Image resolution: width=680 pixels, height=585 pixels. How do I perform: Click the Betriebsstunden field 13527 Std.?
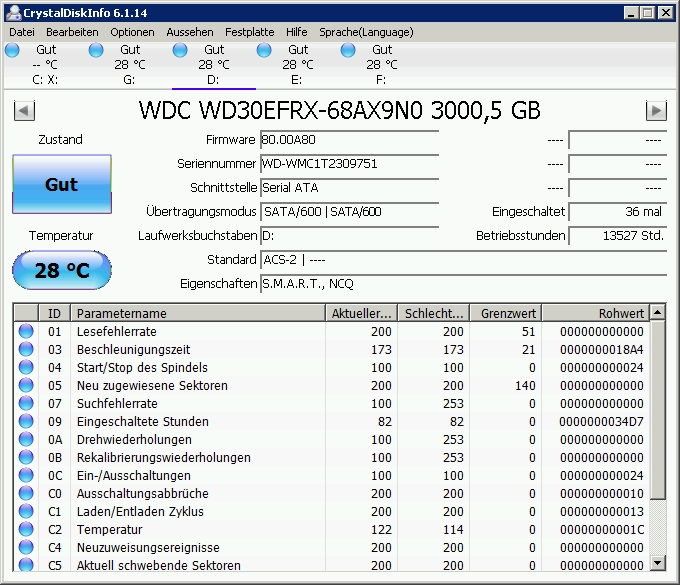pyautogui.click(x=618, y=236)
